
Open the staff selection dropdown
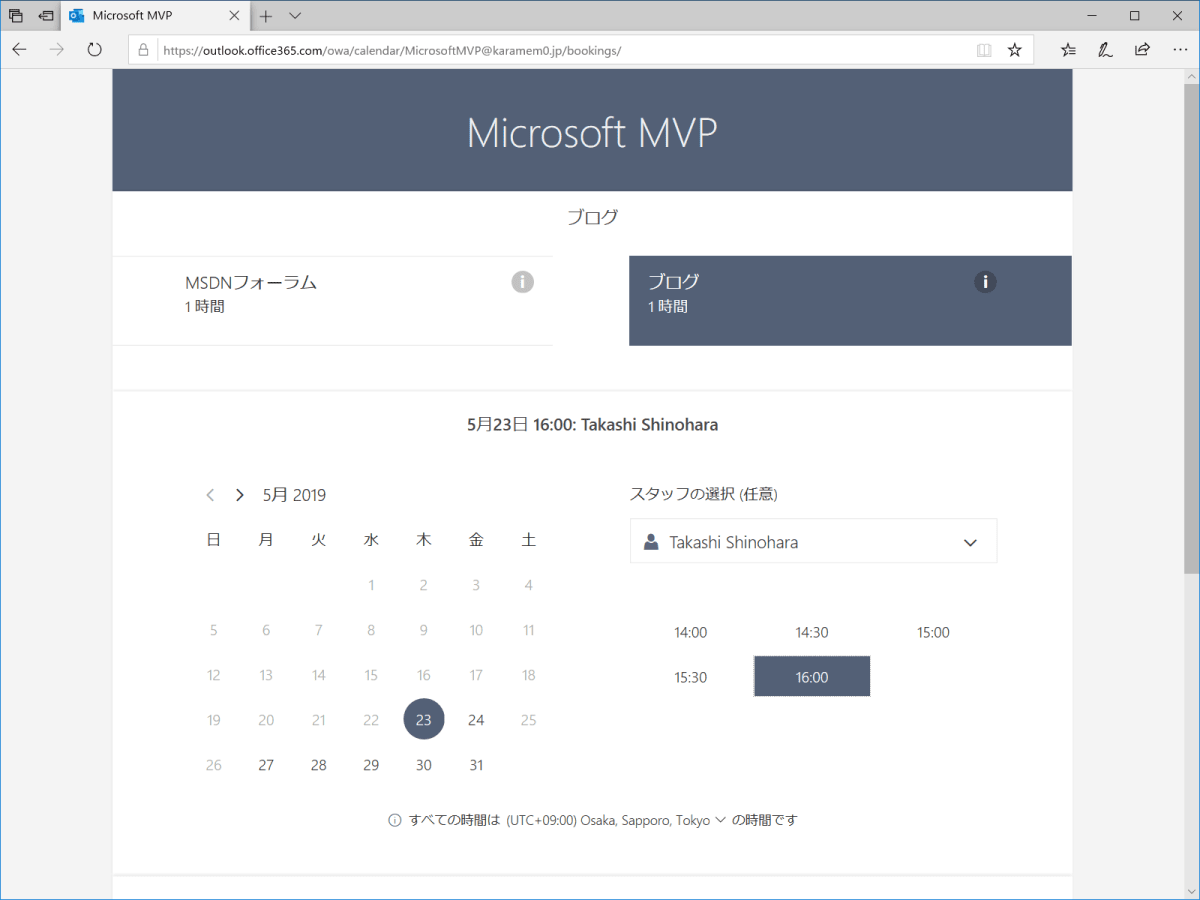(813, 541)
